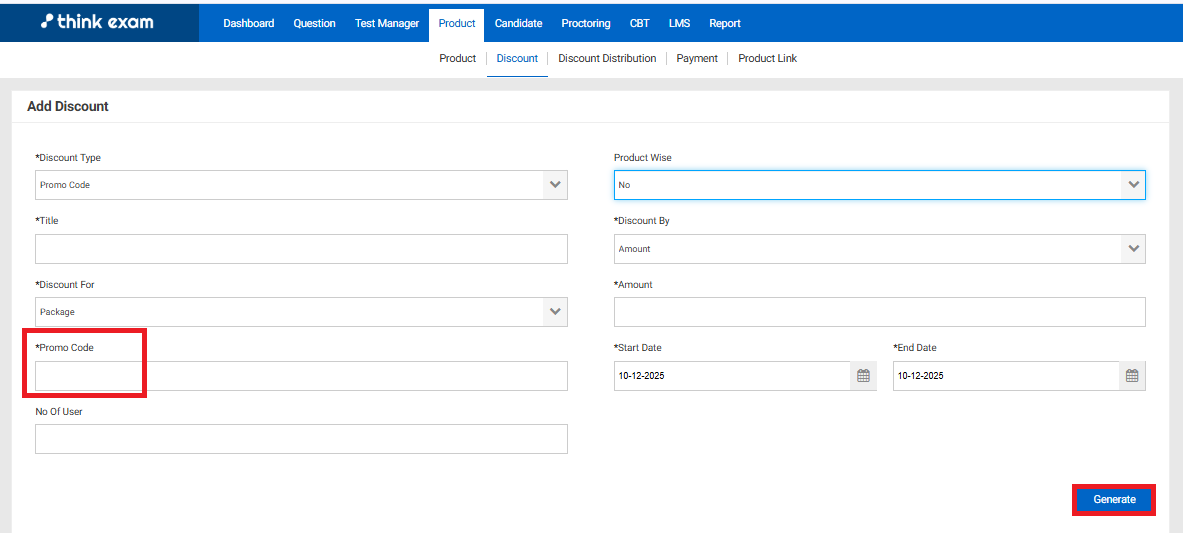Click the Think Exam logo
Viewport: 1183px width, 533px height.
coord(98,21)
